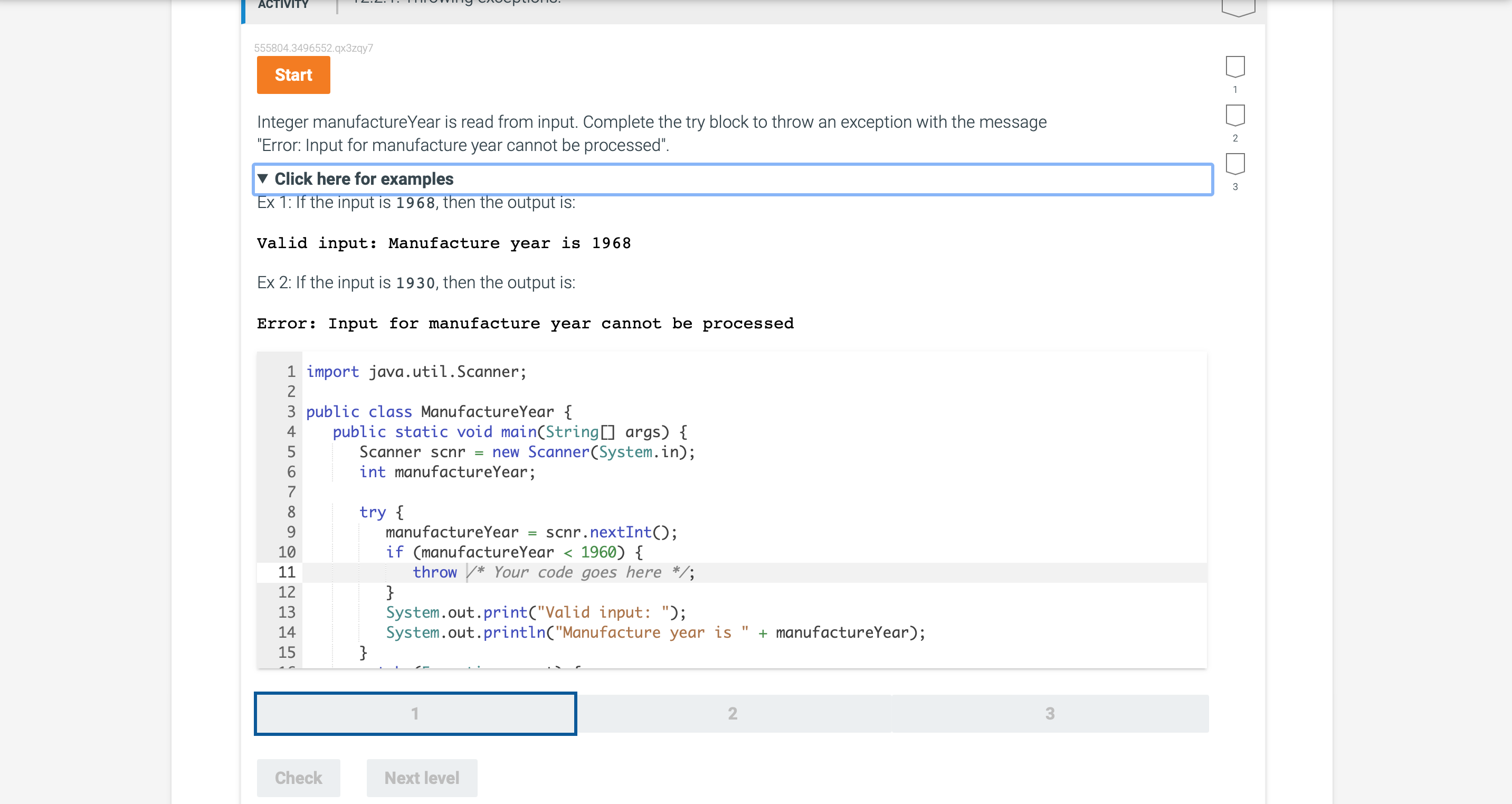Click line number 11 in gutter

(x=287, y=572)
